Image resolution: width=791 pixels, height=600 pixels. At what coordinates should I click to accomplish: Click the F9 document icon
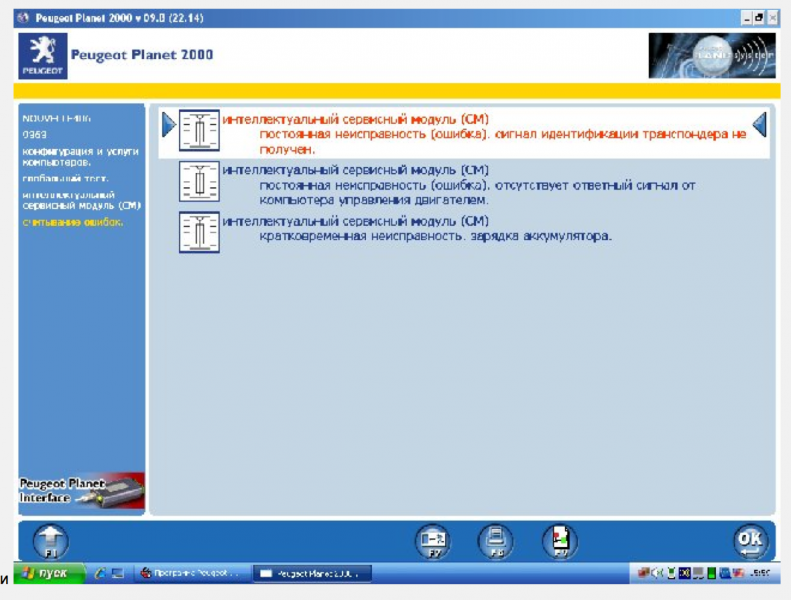tap(559, 541)
